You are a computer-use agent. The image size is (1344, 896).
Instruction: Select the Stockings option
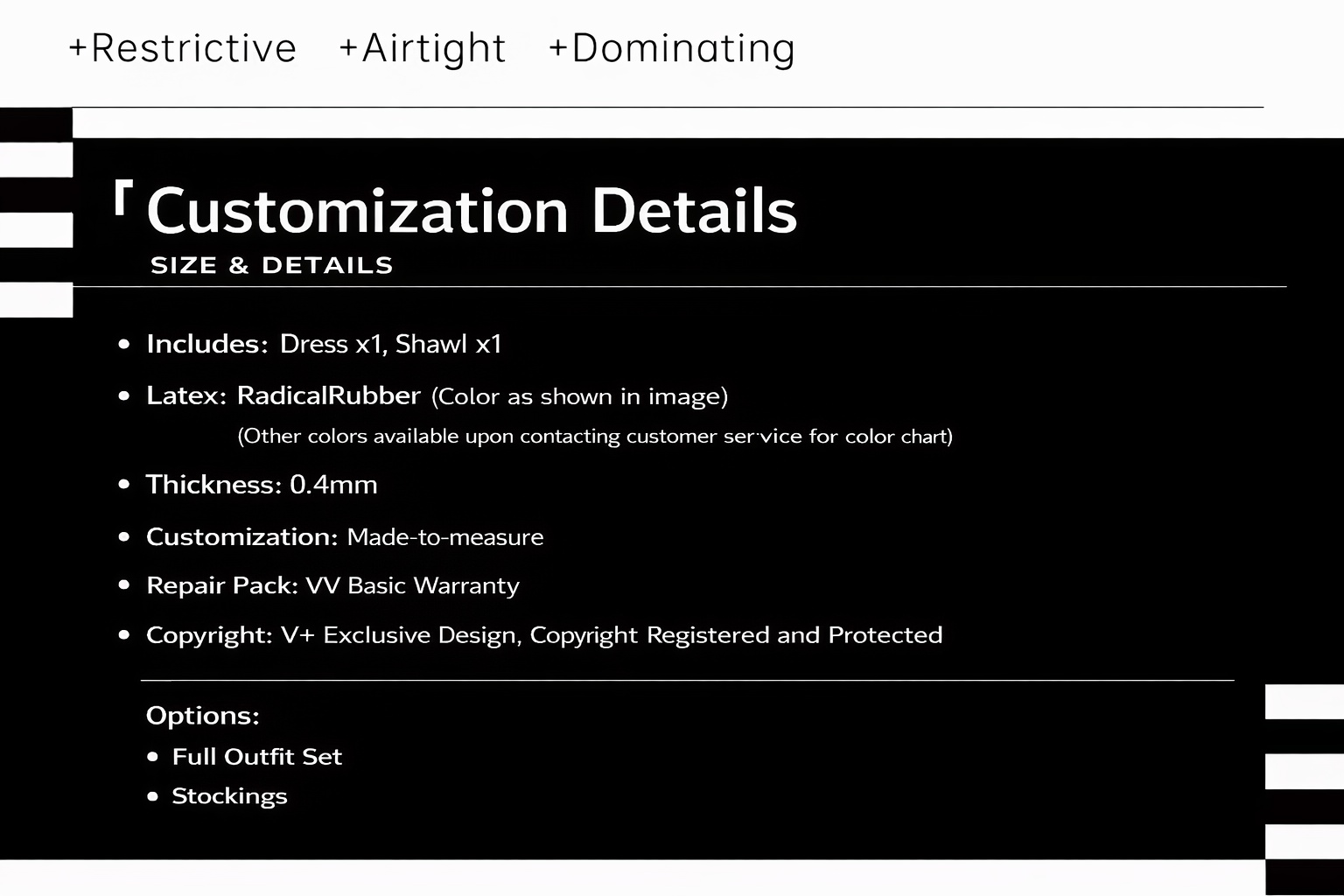click(229, 796)
